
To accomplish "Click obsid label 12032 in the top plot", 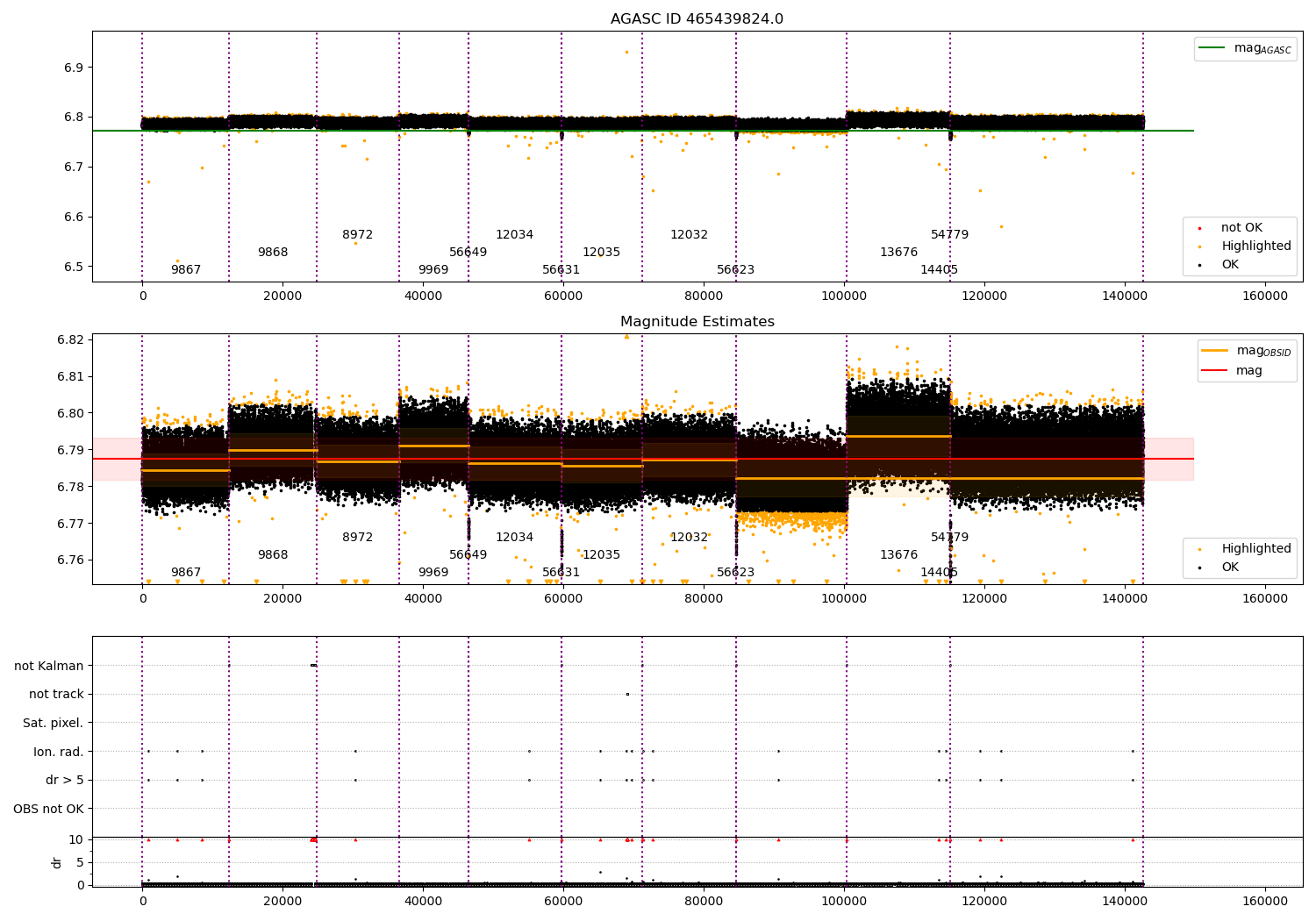I will tap(690, 235).
